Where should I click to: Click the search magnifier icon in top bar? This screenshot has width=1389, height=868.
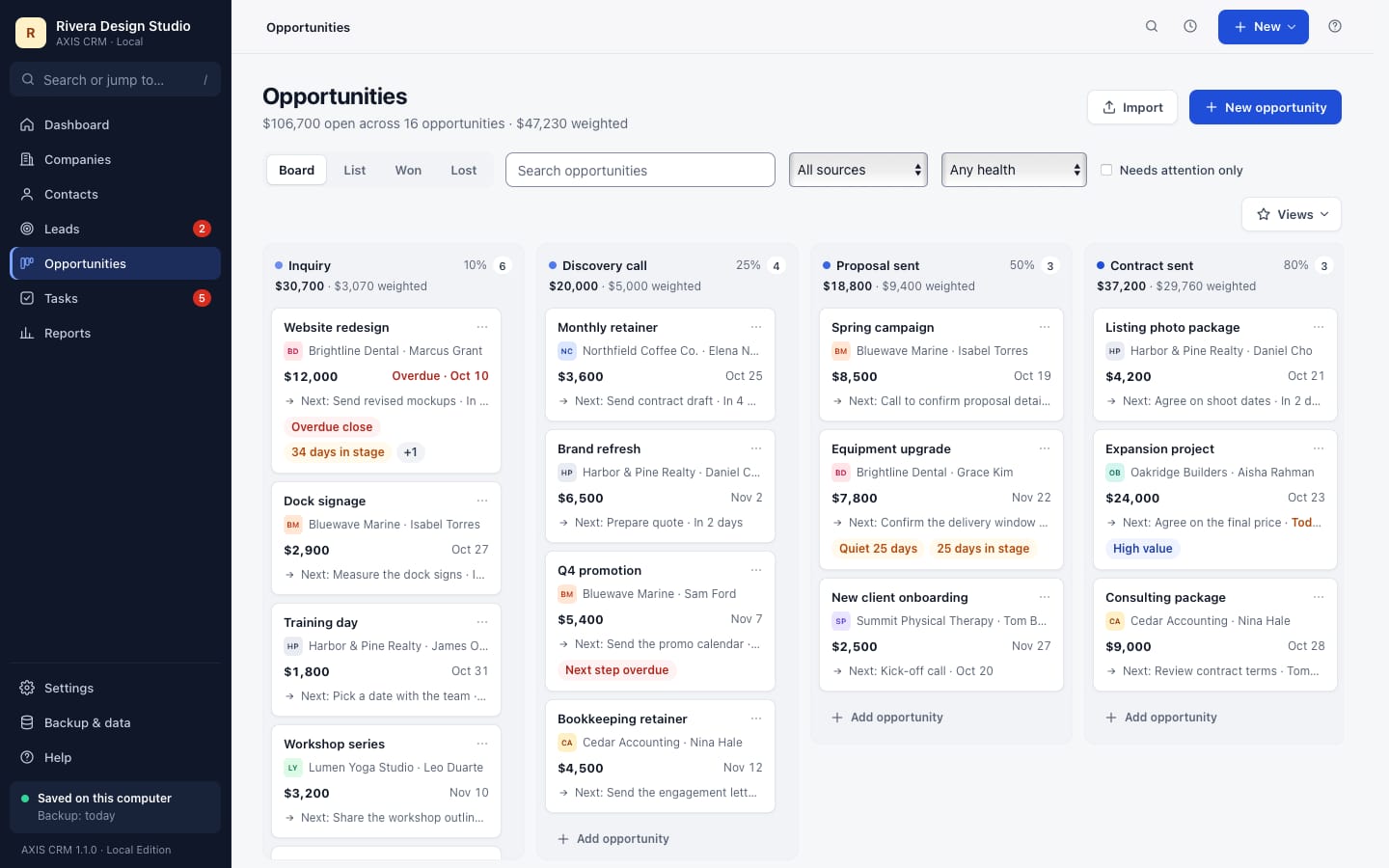pyautogui.click(x=1152, y=27)
